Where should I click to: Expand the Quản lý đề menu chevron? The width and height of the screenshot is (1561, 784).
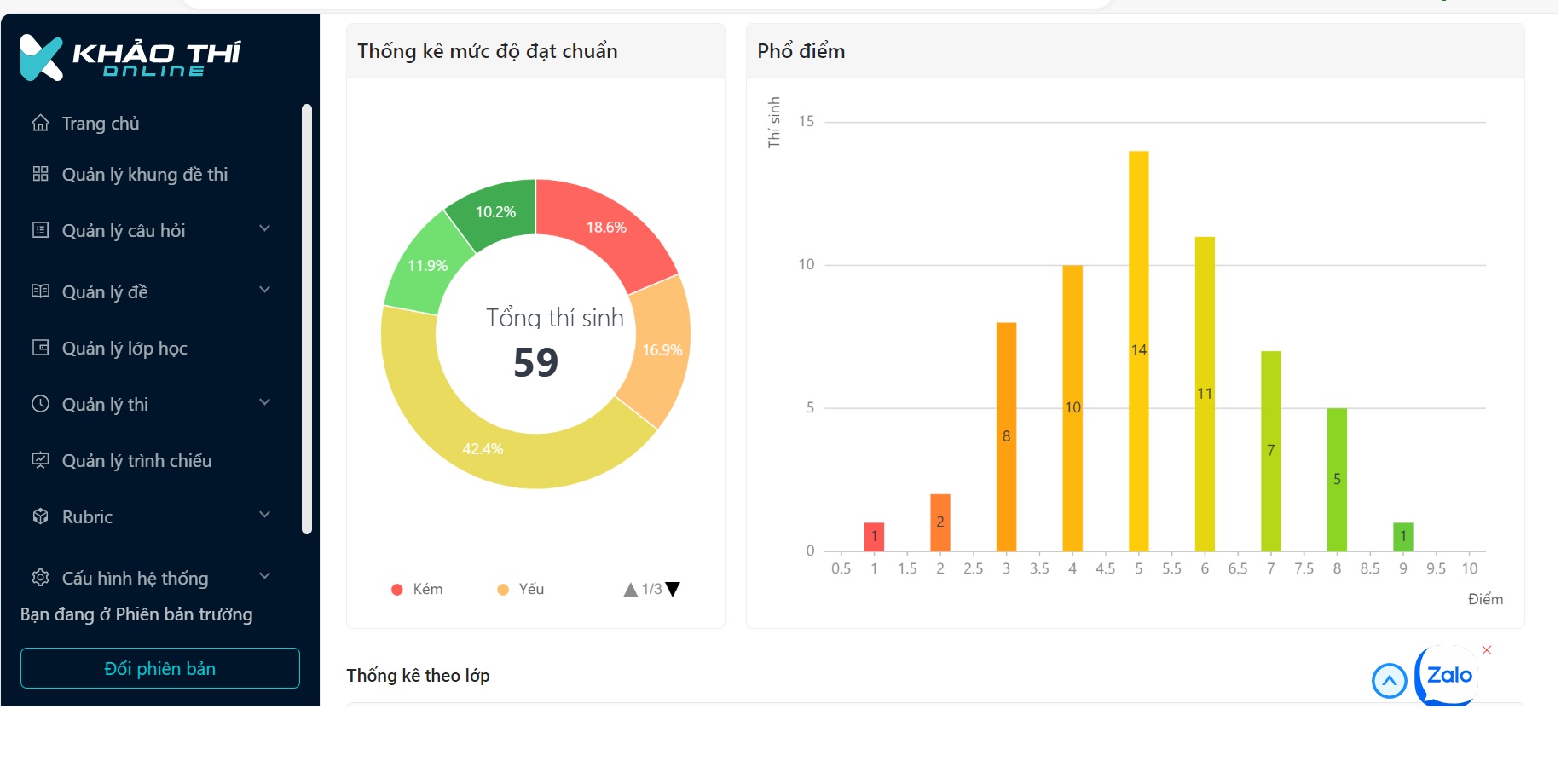264,291
